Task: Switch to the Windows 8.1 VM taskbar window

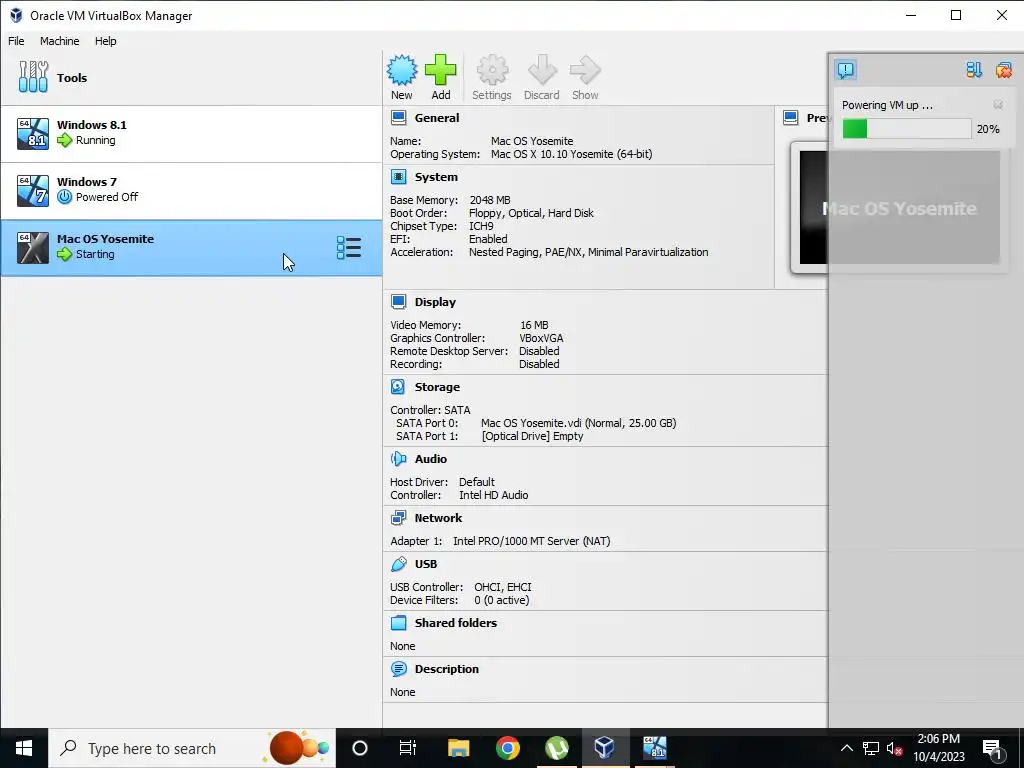Action: click(x=654, y=748)
